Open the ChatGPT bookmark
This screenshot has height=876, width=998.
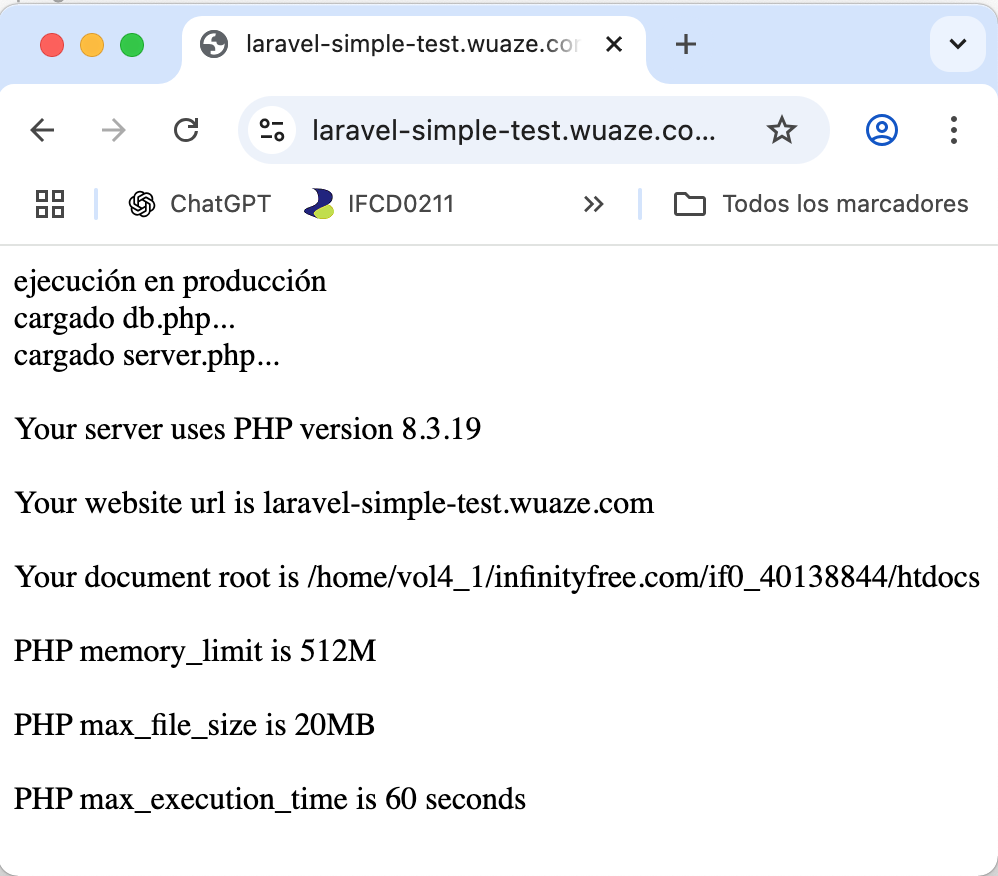200,204
